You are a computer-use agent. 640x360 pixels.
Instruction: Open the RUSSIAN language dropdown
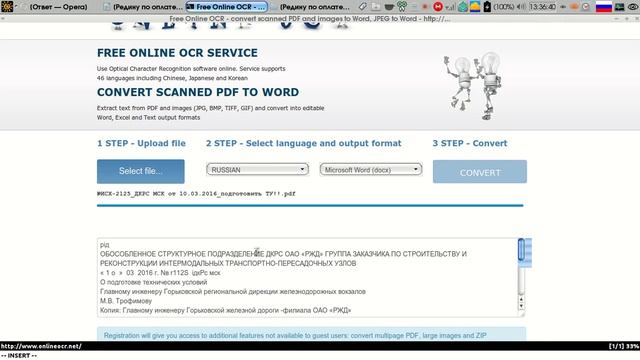click(257, 169)
